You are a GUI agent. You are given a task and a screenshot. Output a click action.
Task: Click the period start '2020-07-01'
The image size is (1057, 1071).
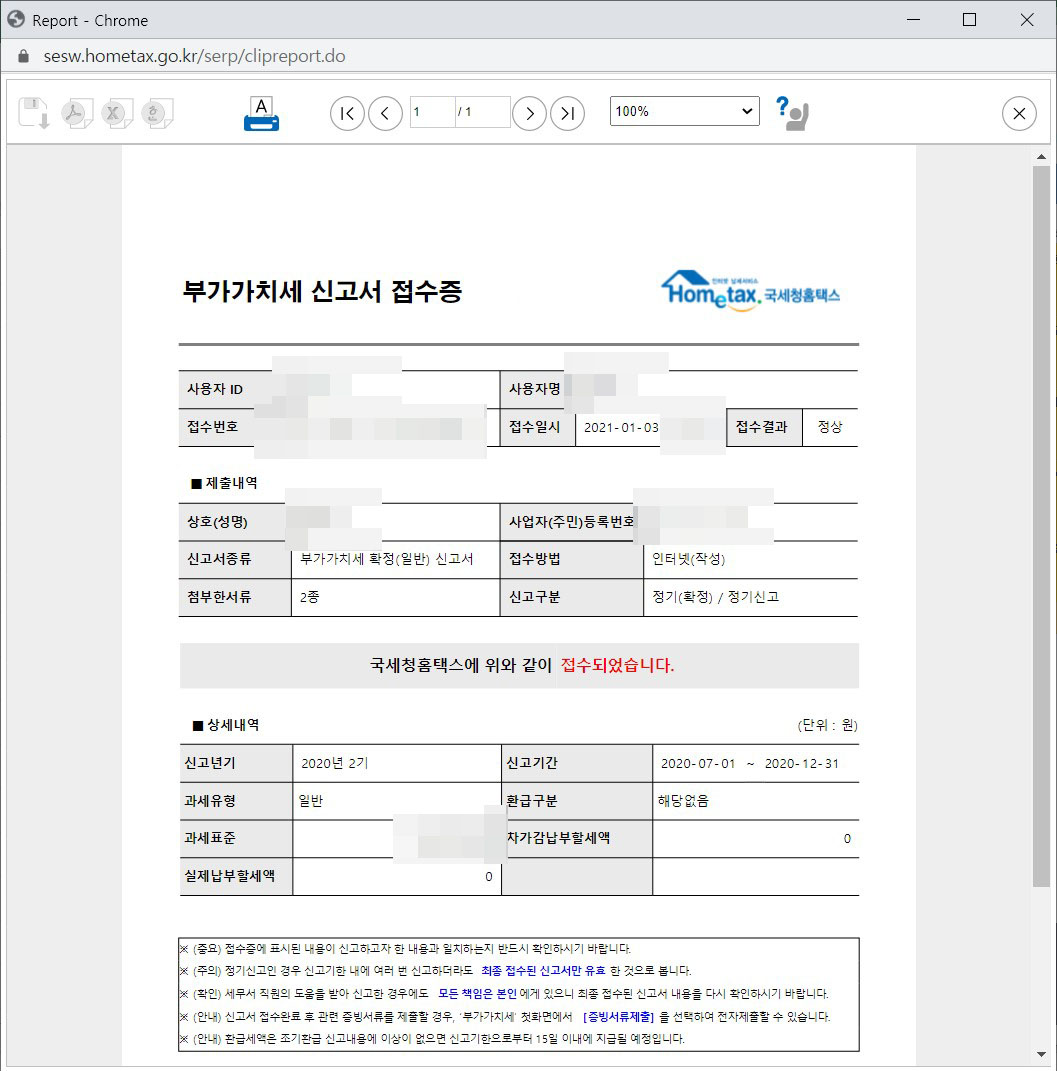click(698, 764)
